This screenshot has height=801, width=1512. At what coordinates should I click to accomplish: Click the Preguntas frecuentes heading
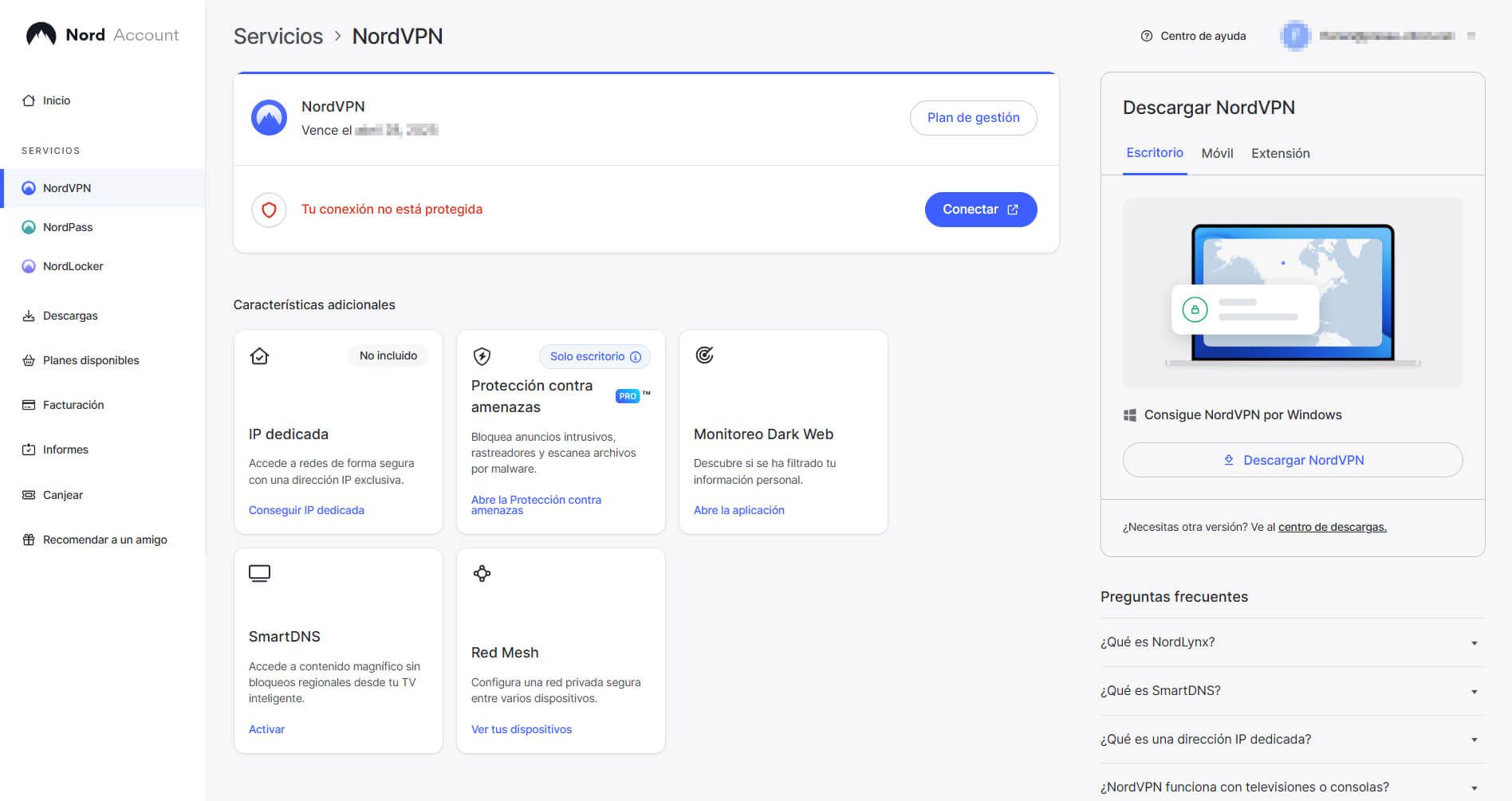[1174, 597]
